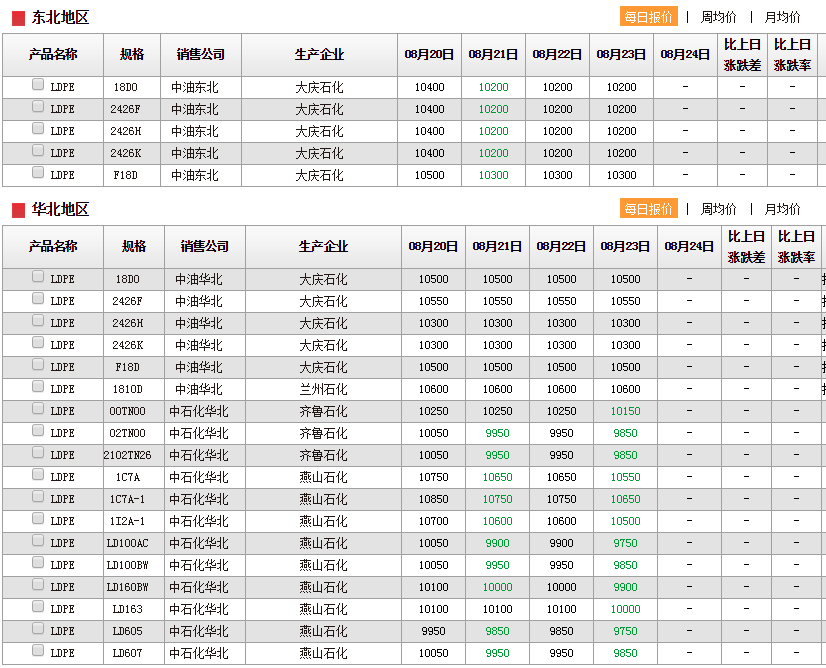Click 齐鲁石化 cell in 2102TN26 row

pyautogui.click(x=323, y=455)
